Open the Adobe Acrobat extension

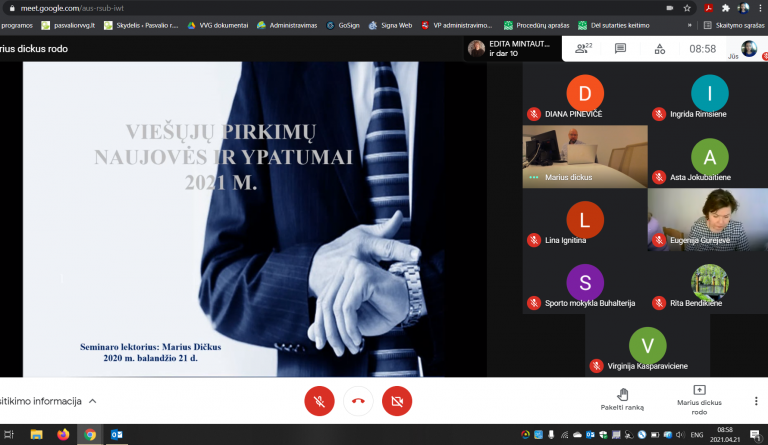708,8
